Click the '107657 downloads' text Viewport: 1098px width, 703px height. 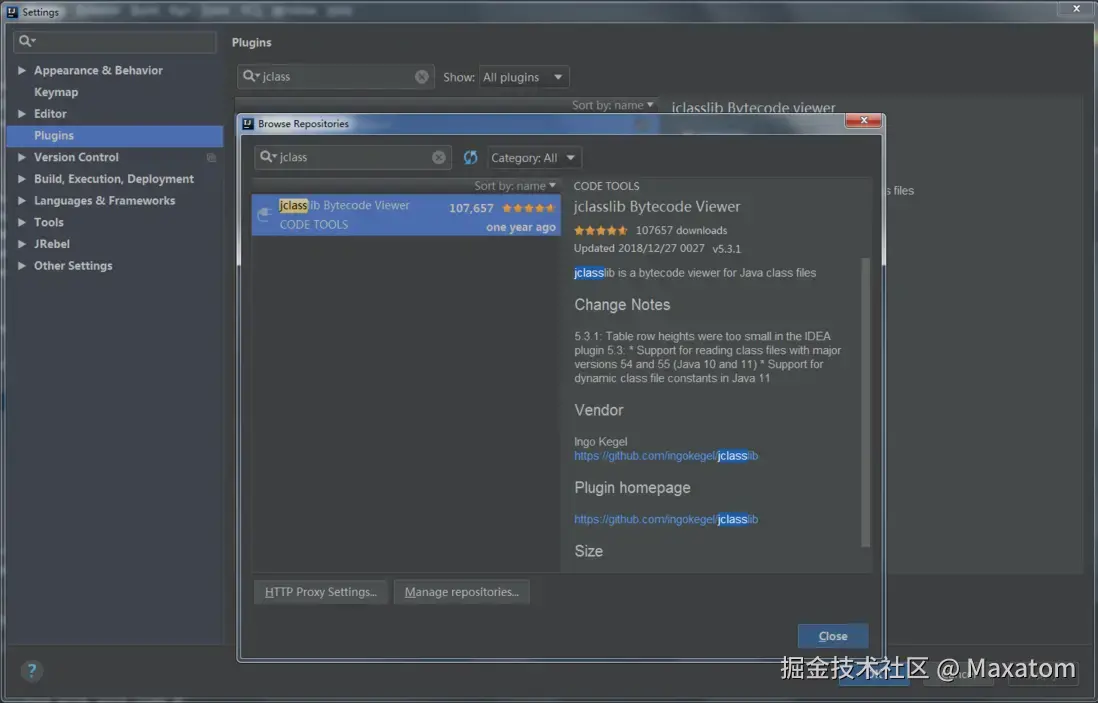[x=681, y=230]
